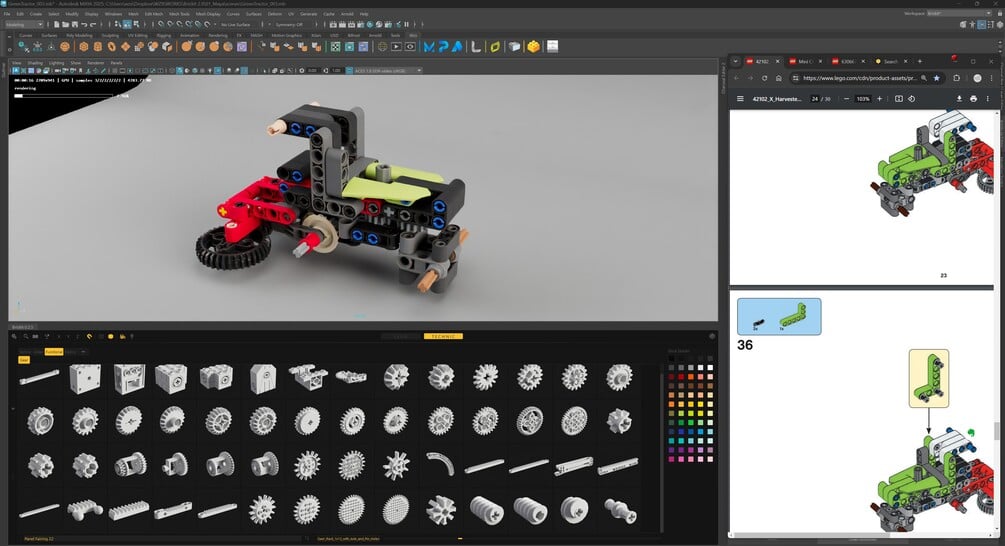Click the grey brick shelf icon
The height and width of the screenshot is (546, 1005).
click(514, 47)
